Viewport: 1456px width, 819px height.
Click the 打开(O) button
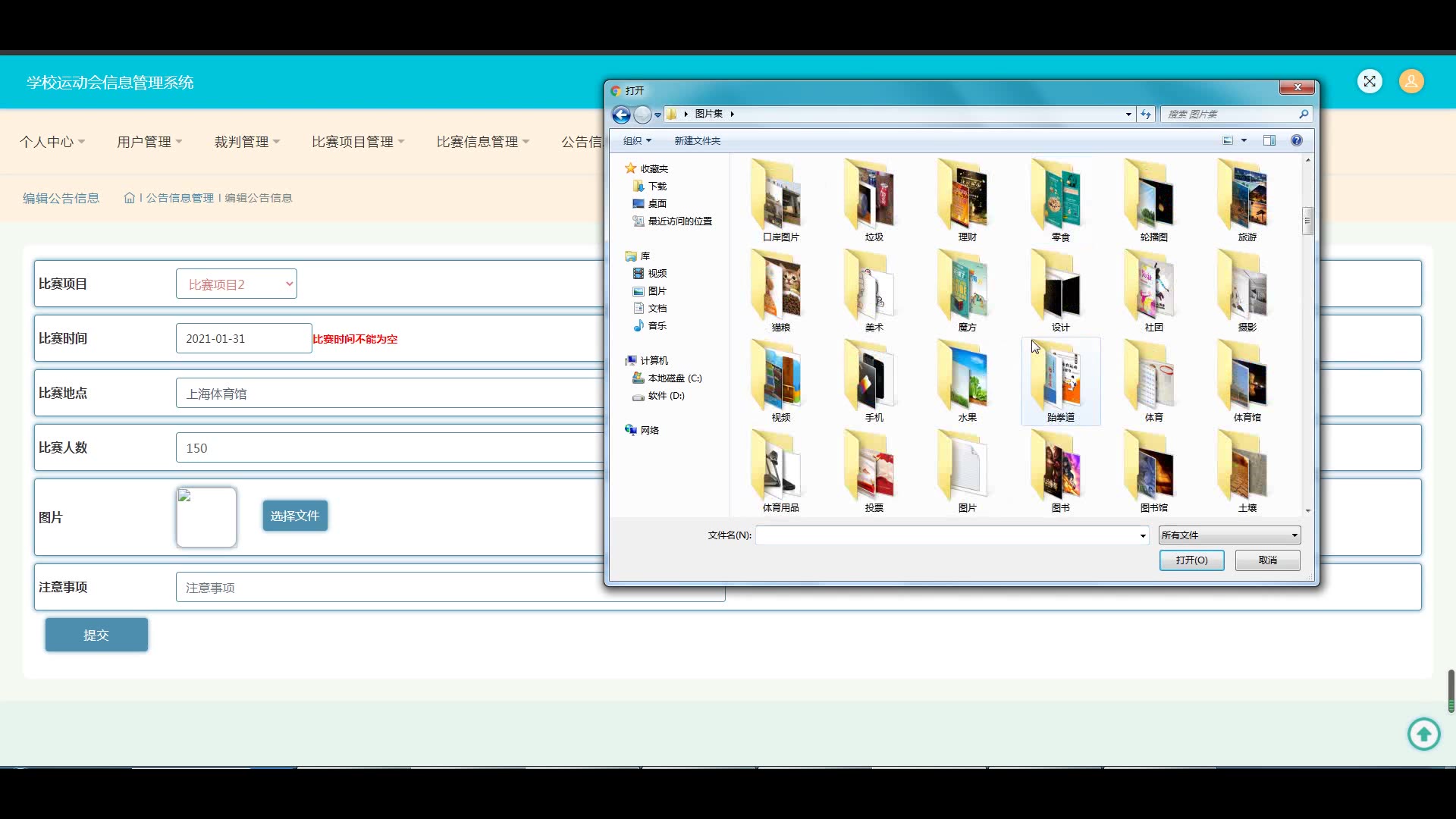point(1191,560)
